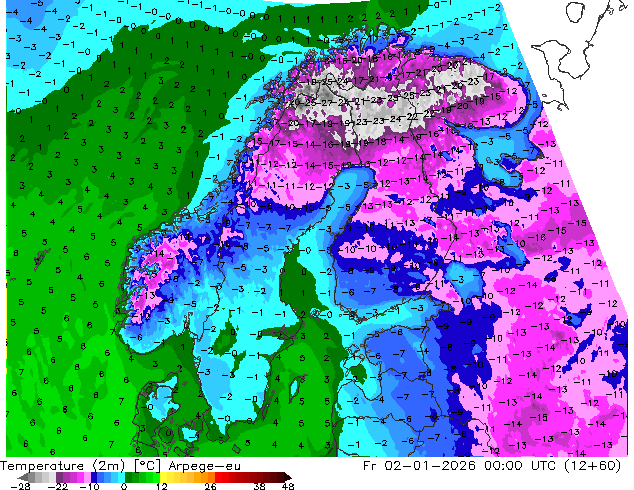Click the -28 label under the color legend
634x490 pixels.
[20, 486]
